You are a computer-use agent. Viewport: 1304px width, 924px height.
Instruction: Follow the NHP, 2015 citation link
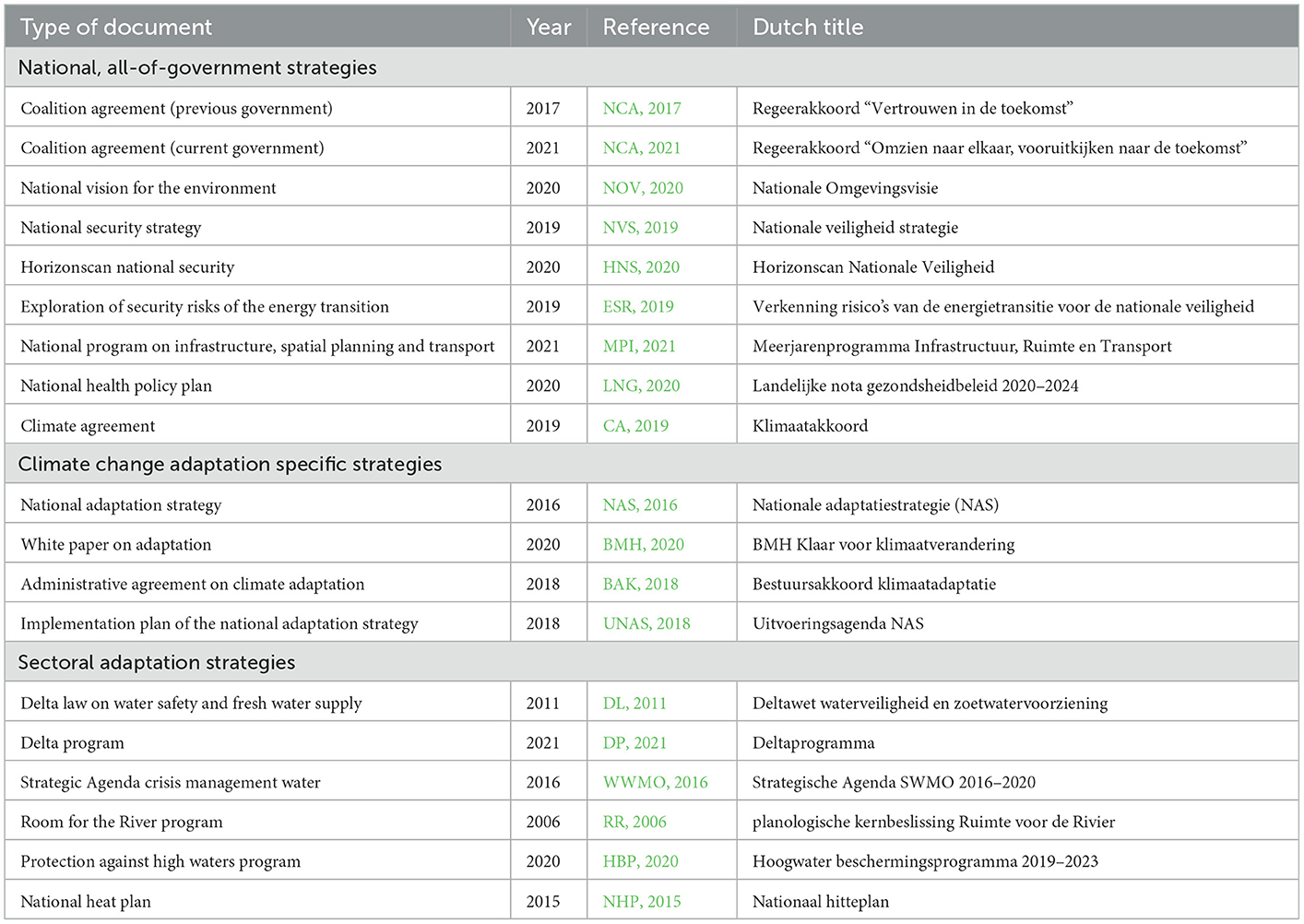(x=642, y=902)
